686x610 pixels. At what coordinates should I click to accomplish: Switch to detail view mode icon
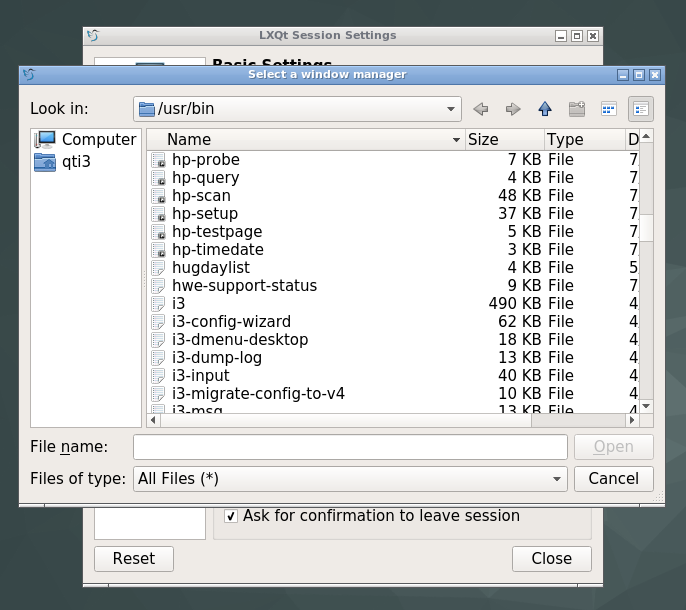tap(640, 109)
